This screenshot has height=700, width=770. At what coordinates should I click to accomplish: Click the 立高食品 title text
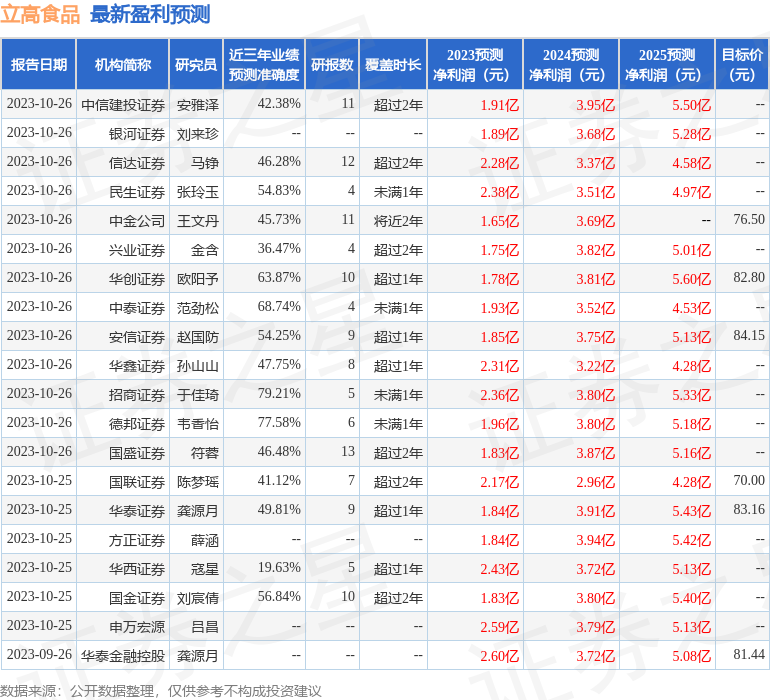click(x=40, y=14)
